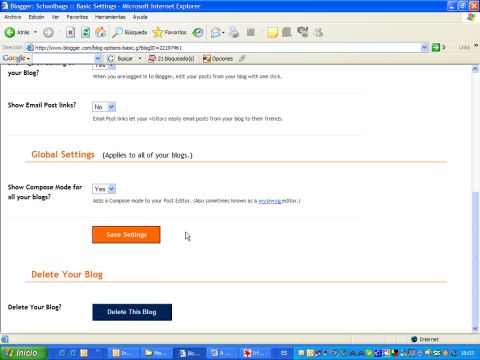Screen dimensions: 480x360
Task: Switch to the Bl... taskbar window button
Action: point(190,353)
